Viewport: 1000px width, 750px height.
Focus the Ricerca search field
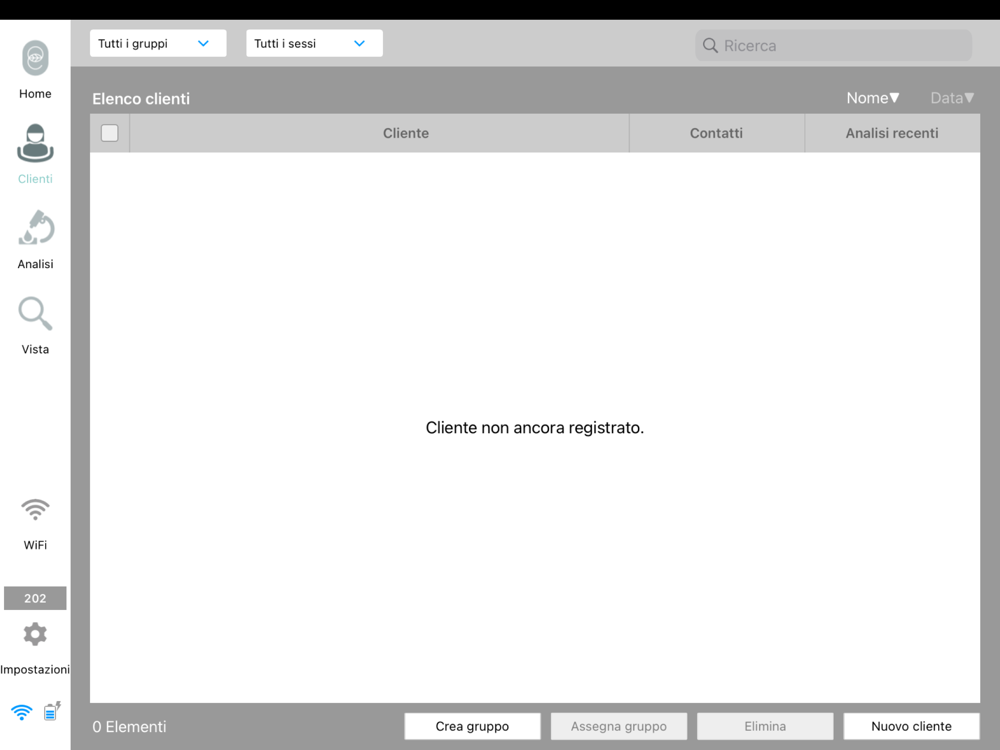834,45
